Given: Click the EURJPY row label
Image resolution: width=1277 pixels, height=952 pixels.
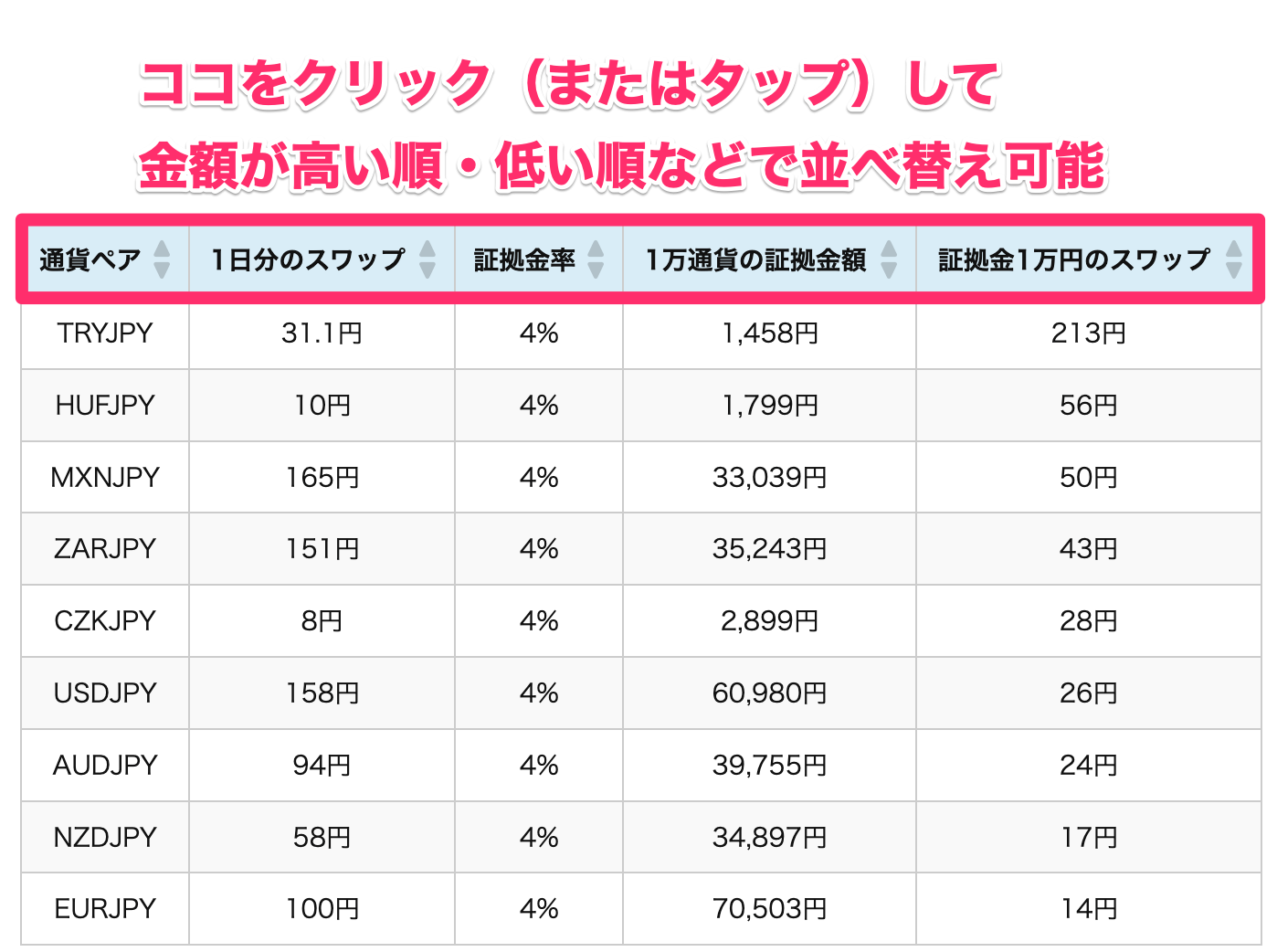Looking at the screenshot, I should pos(105,909).
